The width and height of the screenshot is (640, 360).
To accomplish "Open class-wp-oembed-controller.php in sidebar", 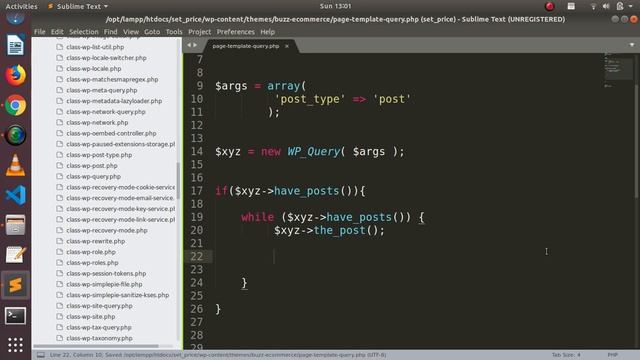I will tap(111, 133).
